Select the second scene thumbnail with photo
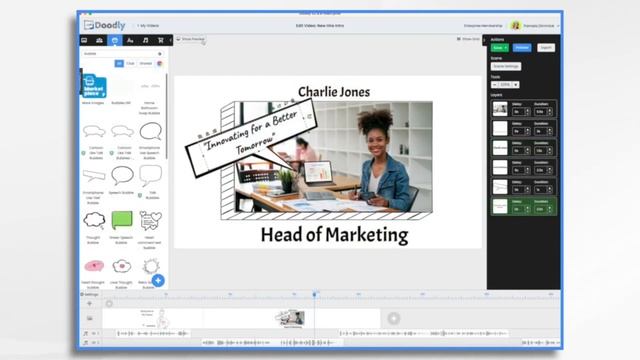The width and height of the screenshot is (640, 360). 291,318
